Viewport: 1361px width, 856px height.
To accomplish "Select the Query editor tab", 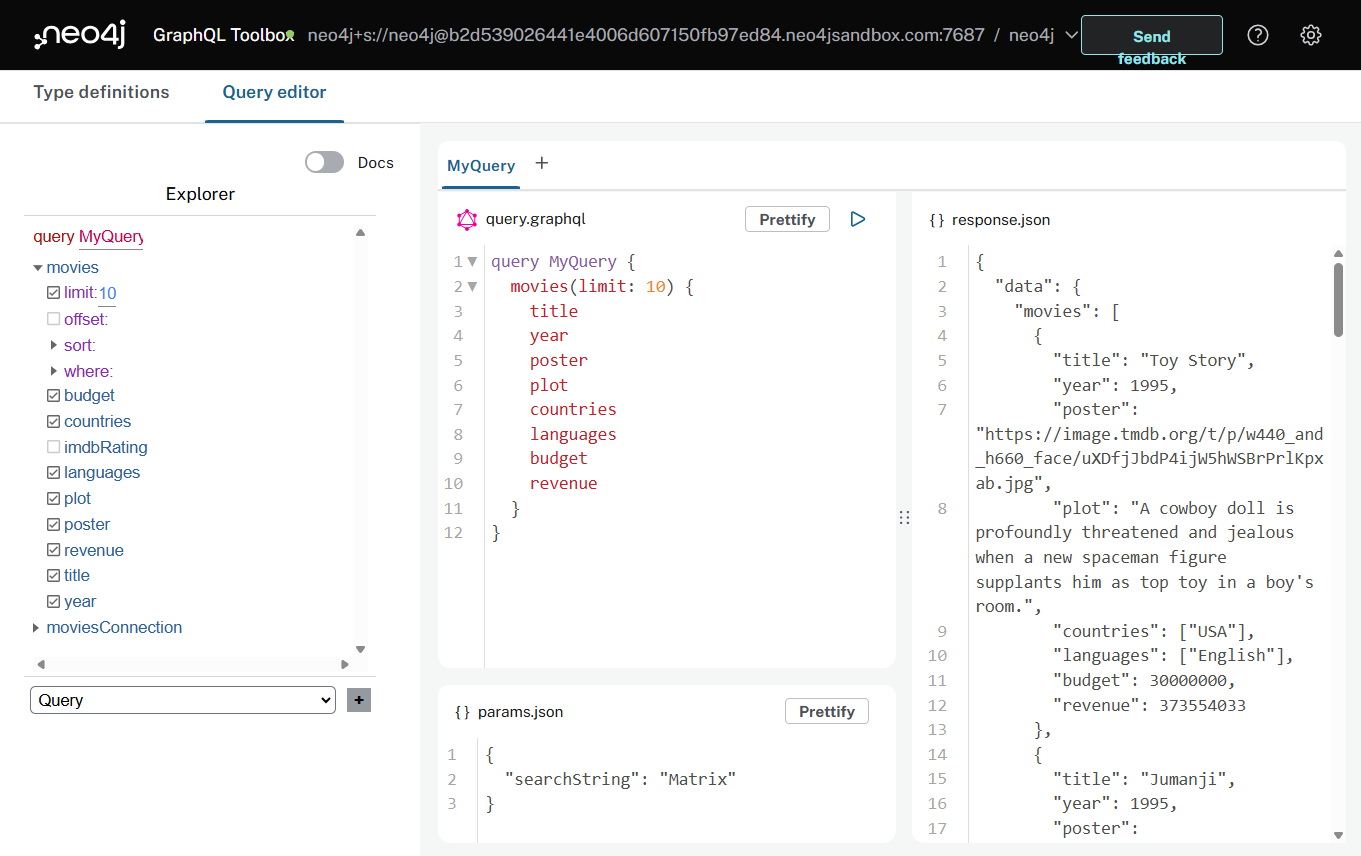I will tap(274, 92).
